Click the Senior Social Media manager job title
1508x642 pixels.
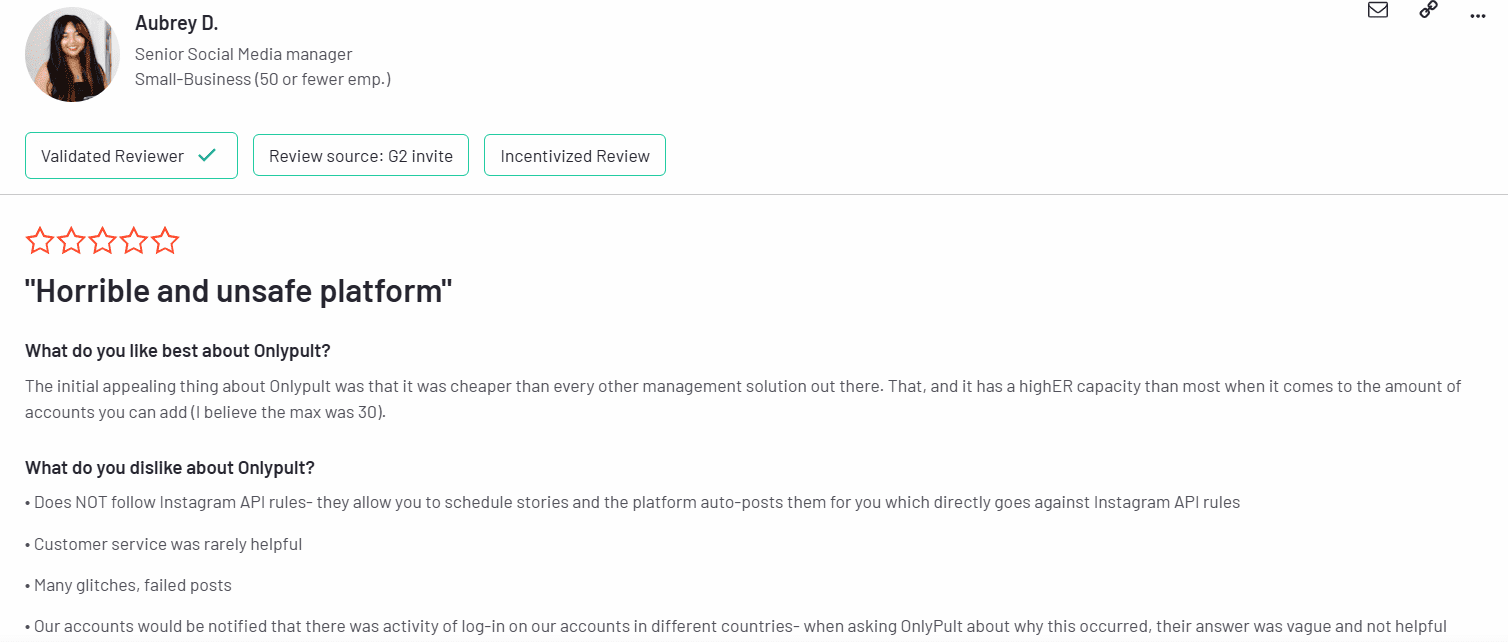pyautogui.click(x=243, y=54)
